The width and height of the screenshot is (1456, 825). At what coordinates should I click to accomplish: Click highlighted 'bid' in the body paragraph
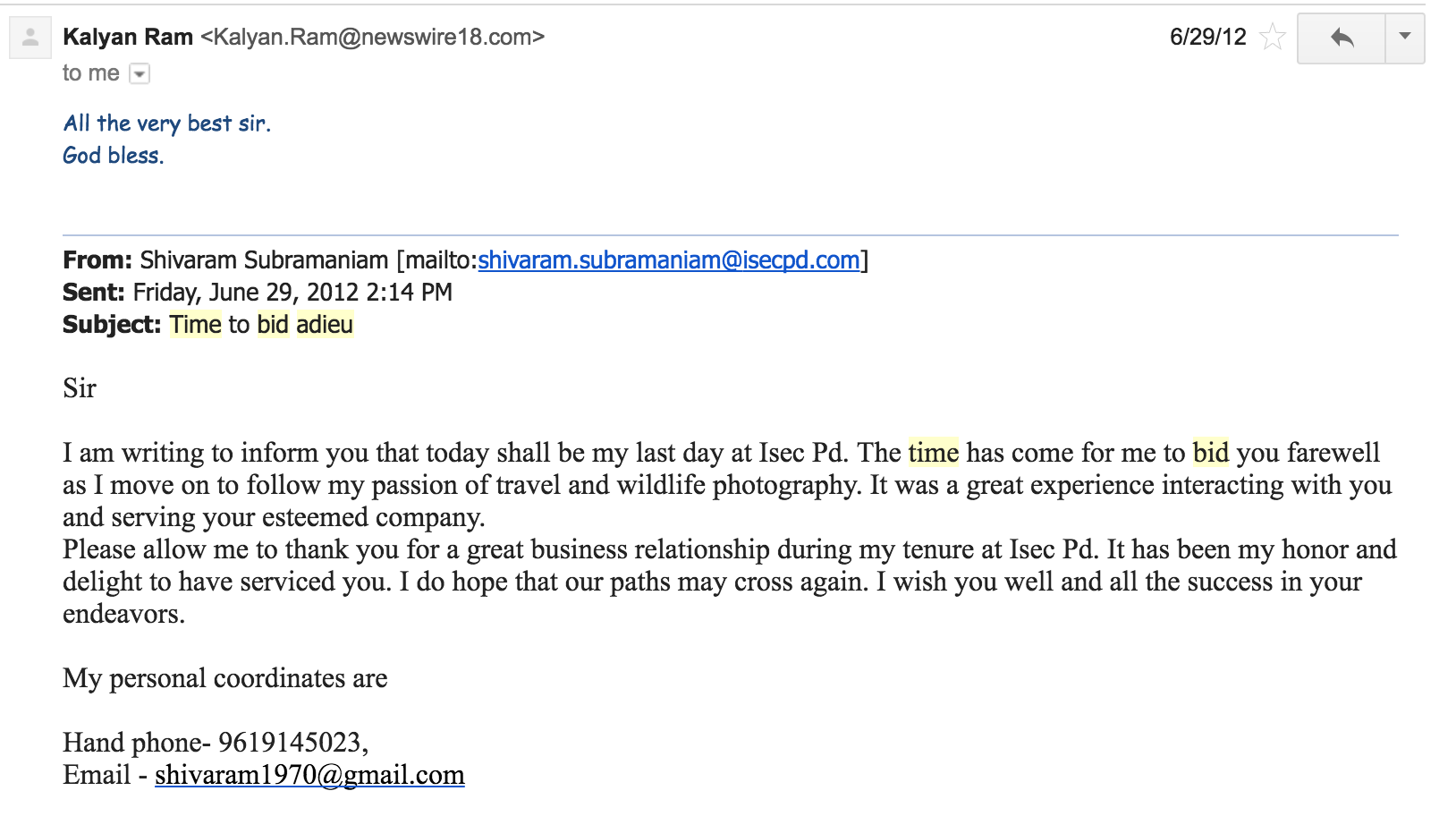1211,453
